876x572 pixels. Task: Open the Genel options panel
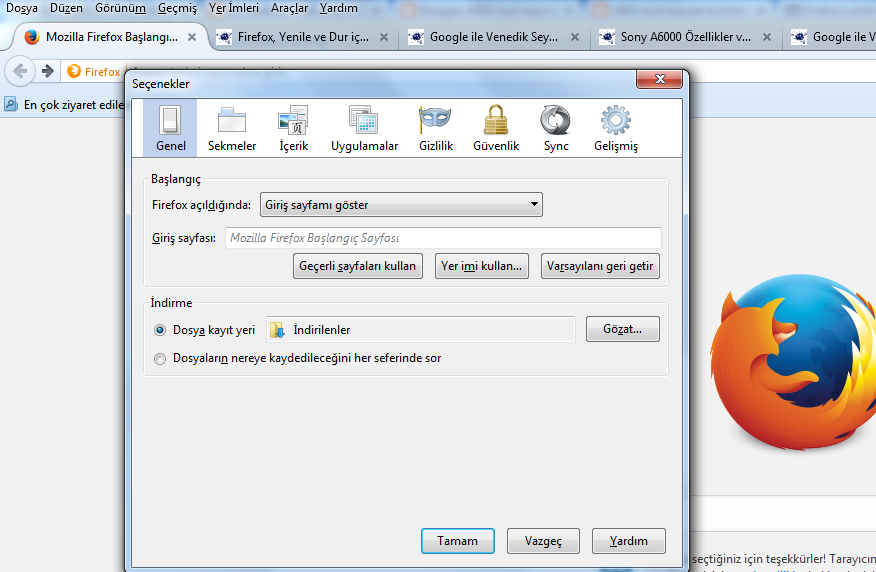click(170, 128)
